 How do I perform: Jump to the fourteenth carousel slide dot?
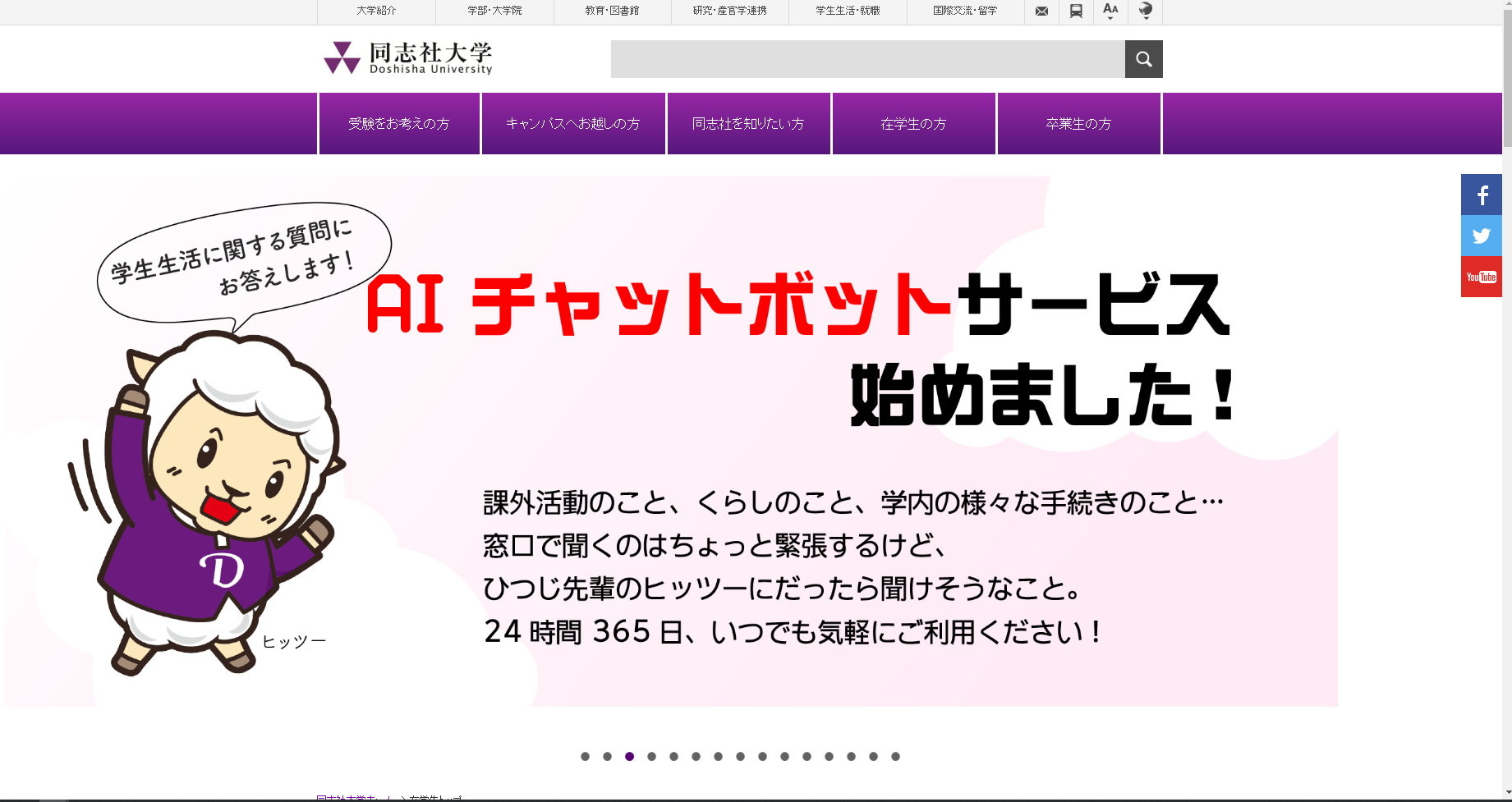pos(873,757)
